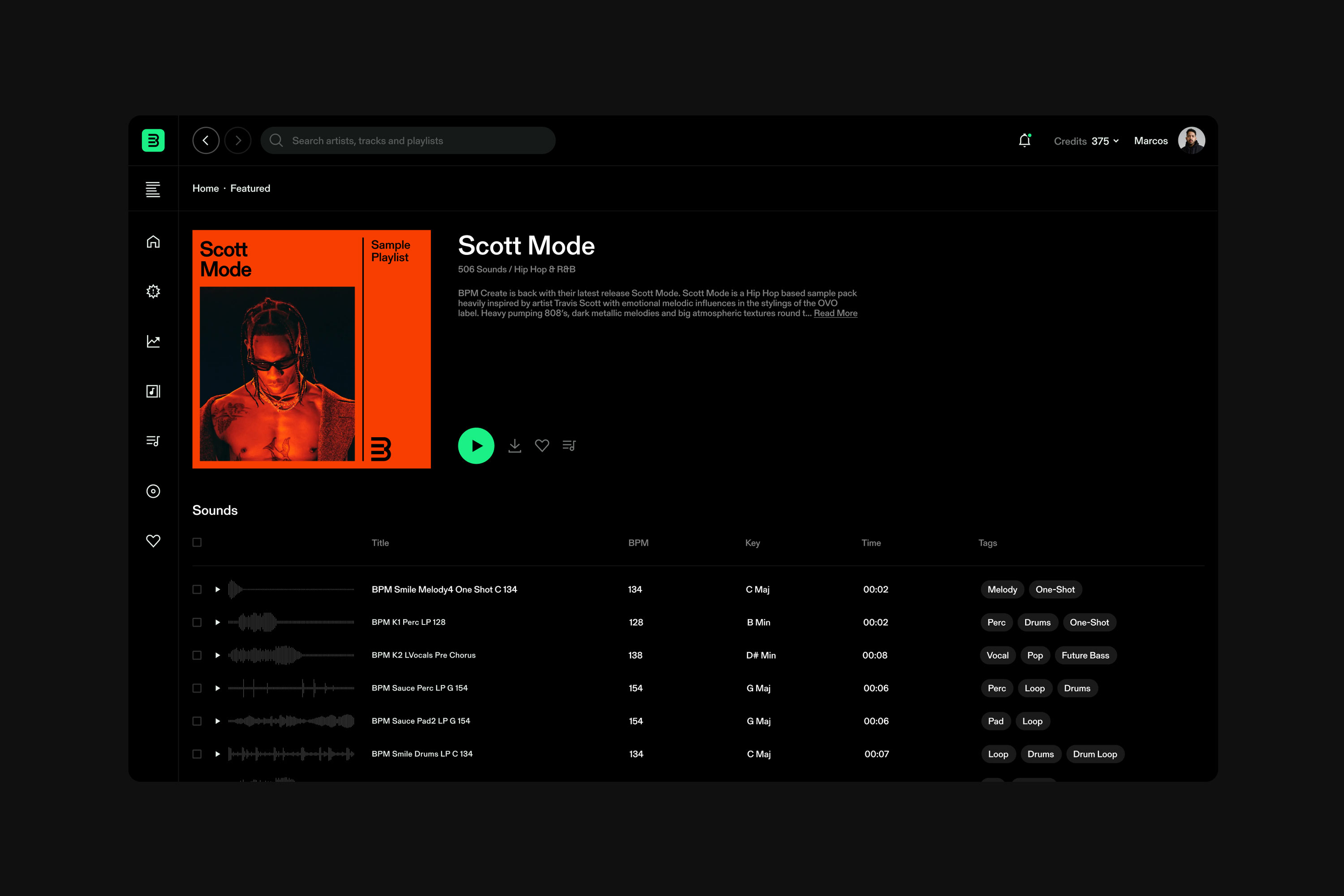1344x896 pixels.
Task: Toggle the sidebar menu expander icon
Action: [153, 189]
